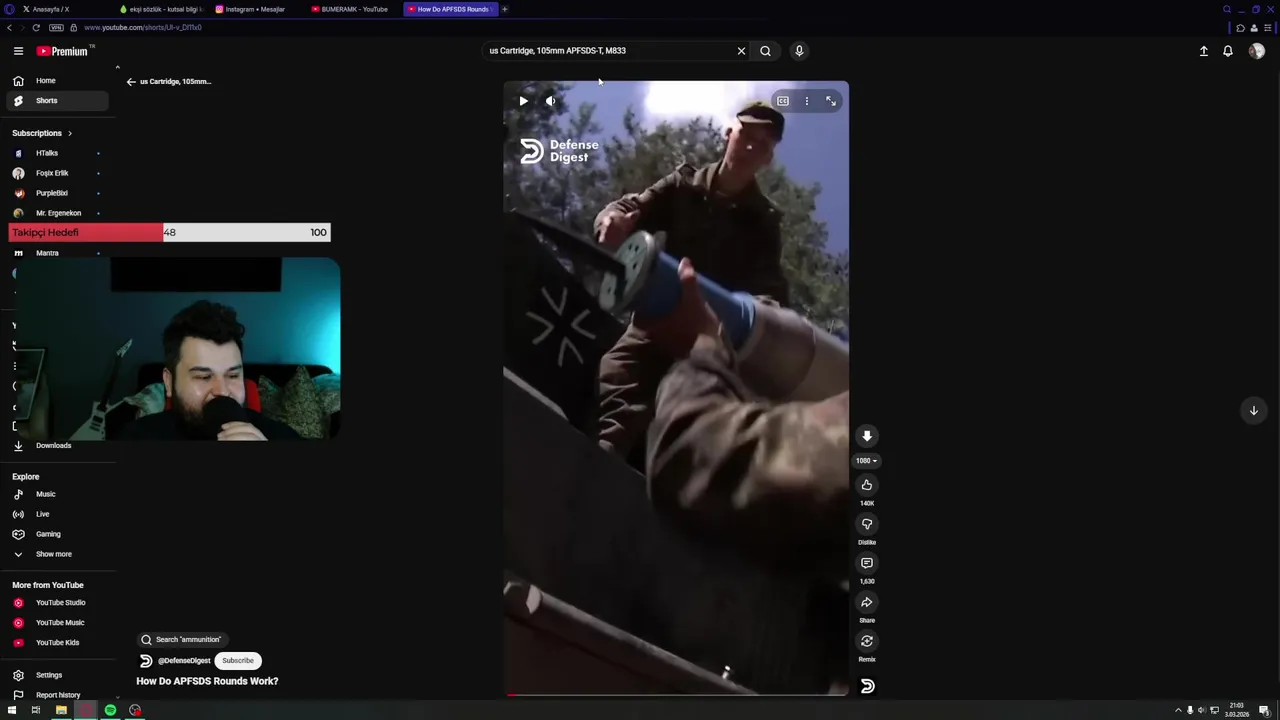Open Mantra subscription channel

point(58,253)
